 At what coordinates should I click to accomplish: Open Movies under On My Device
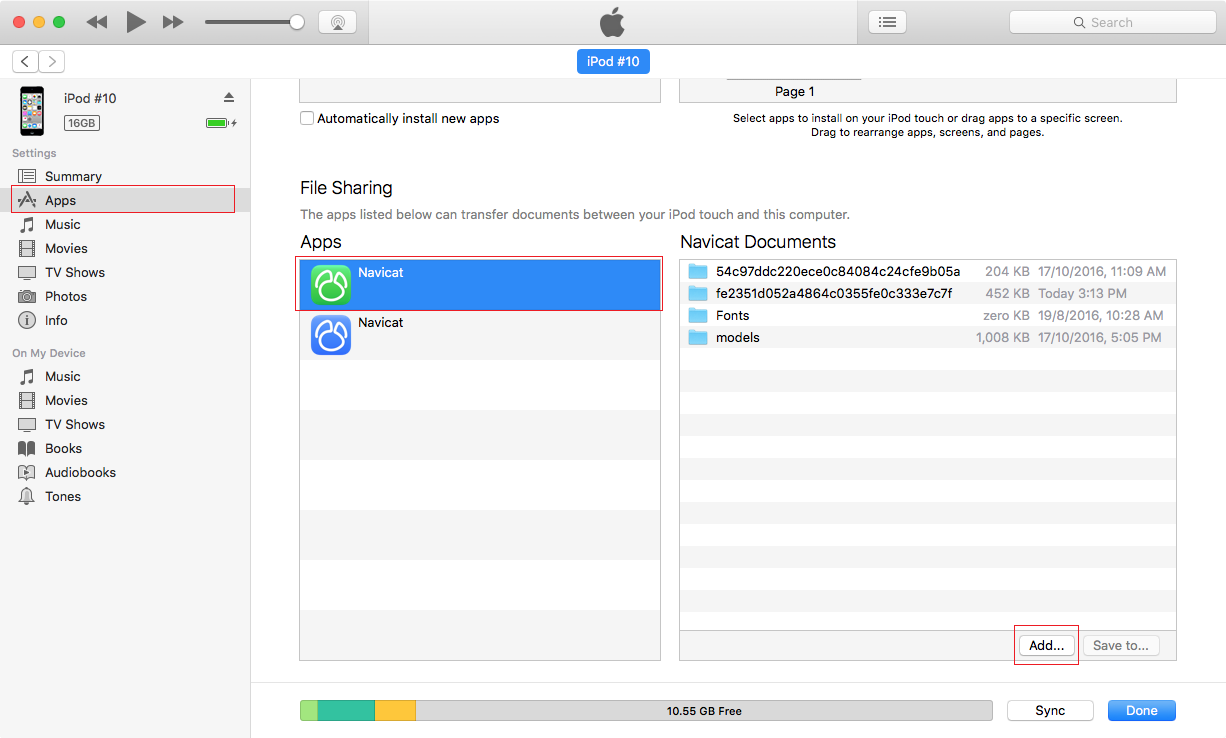(x=125, y=400)
